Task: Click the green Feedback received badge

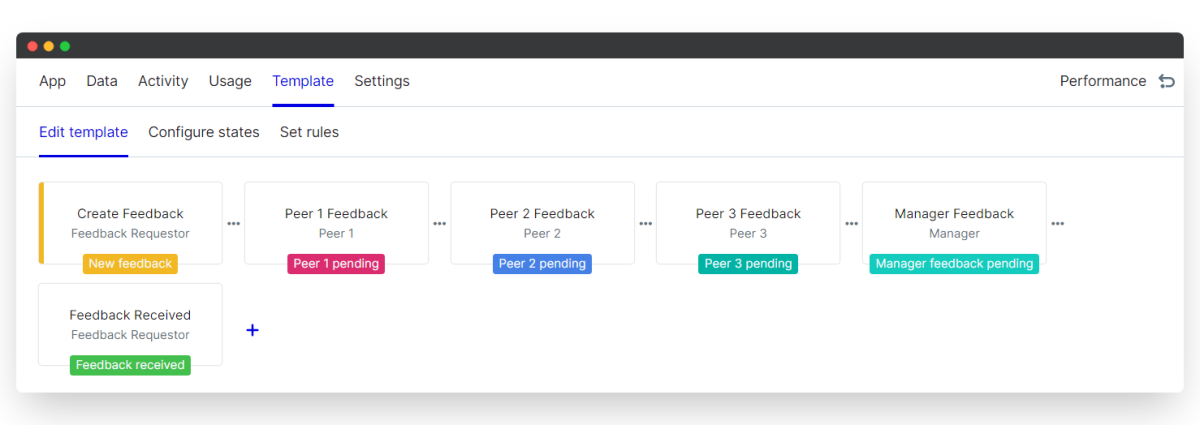Action: (x=130, y=365)
